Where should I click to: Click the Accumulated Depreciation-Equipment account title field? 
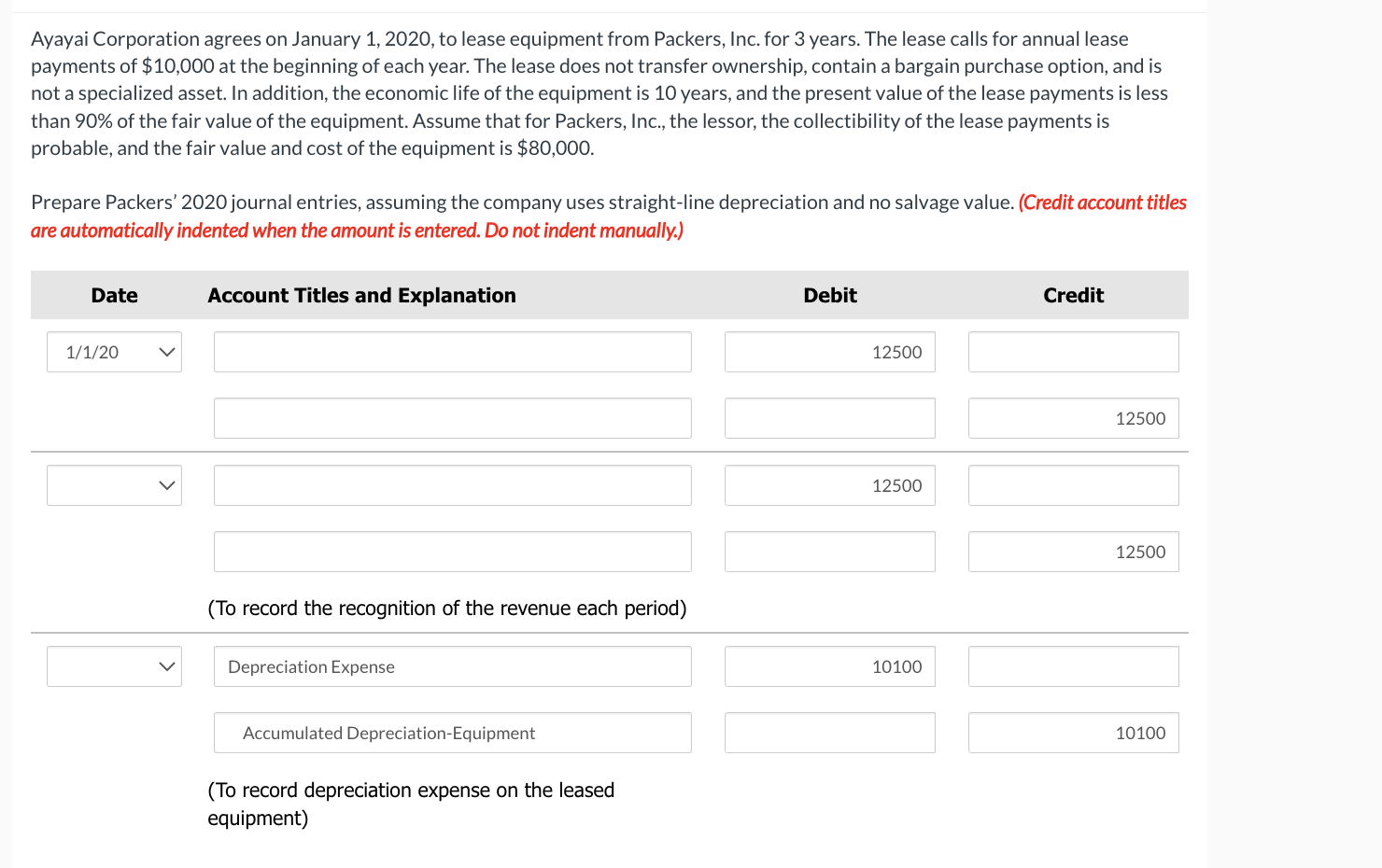tap(453, 733)
